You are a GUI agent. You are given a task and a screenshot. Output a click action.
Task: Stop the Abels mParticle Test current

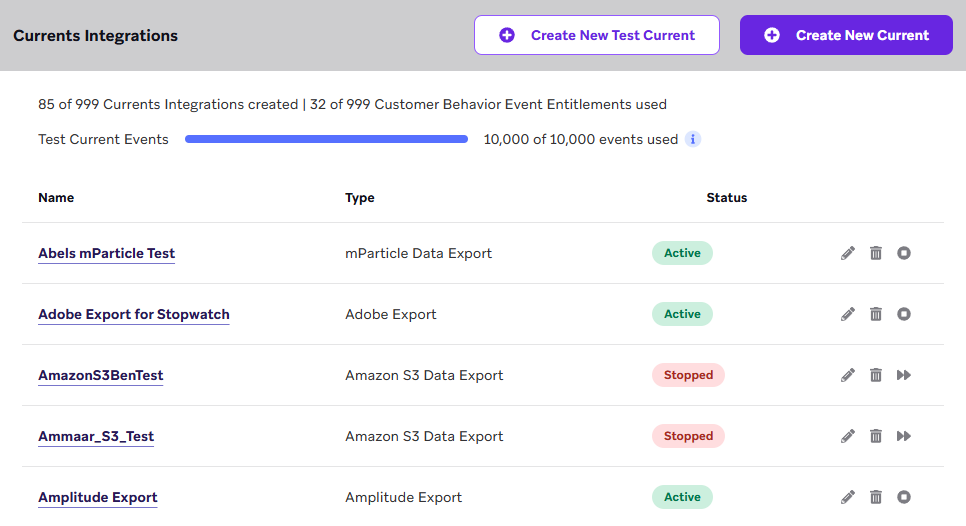pyautogui.click(x=904, y=253)
